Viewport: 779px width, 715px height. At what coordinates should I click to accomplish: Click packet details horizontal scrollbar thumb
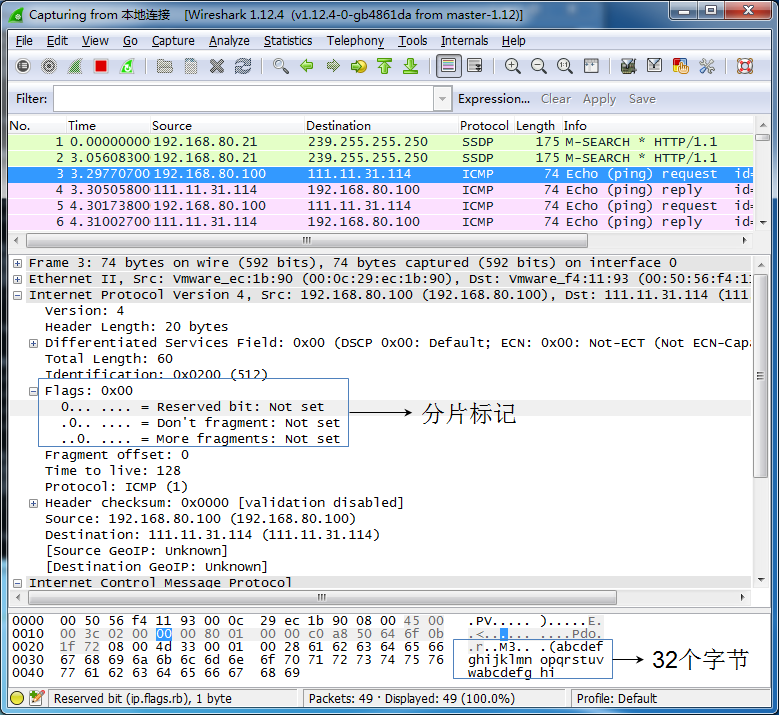pos(322,597)
